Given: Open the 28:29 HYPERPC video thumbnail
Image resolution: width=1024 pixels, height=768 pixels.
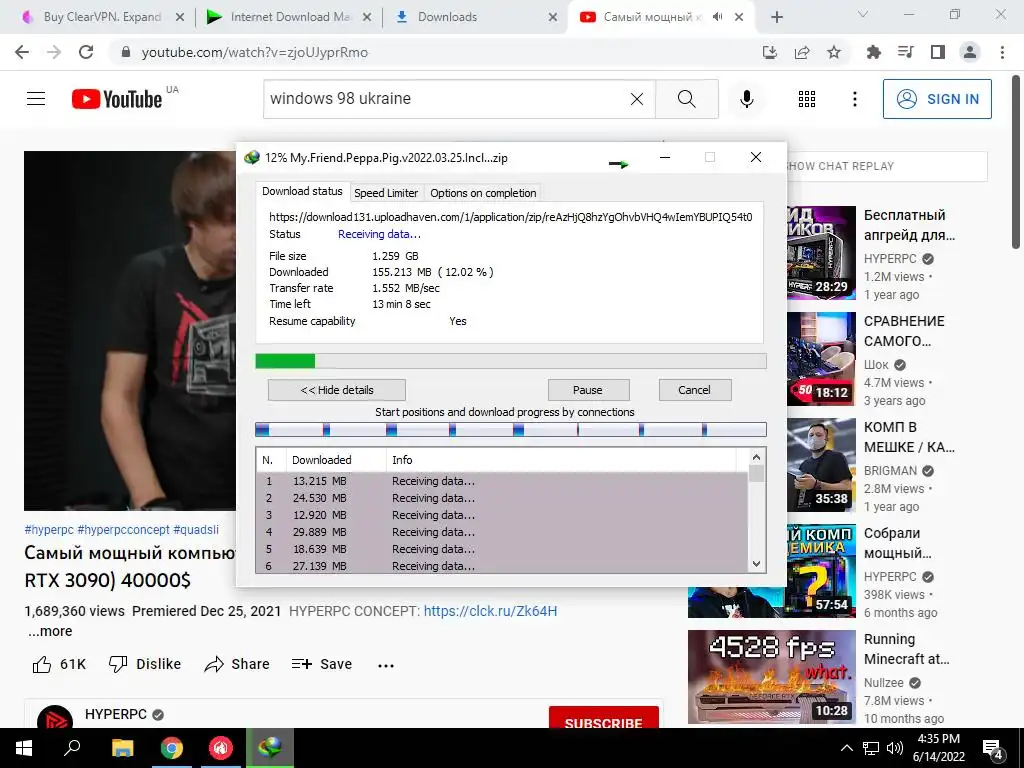Looking at the screenshot, I should click(821, 253).
